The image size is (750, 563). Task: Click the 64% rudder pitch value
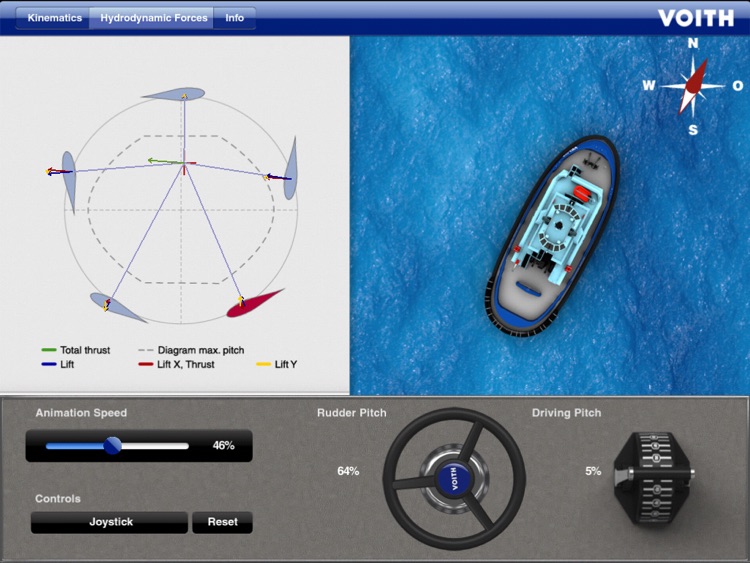pos(348,471)
